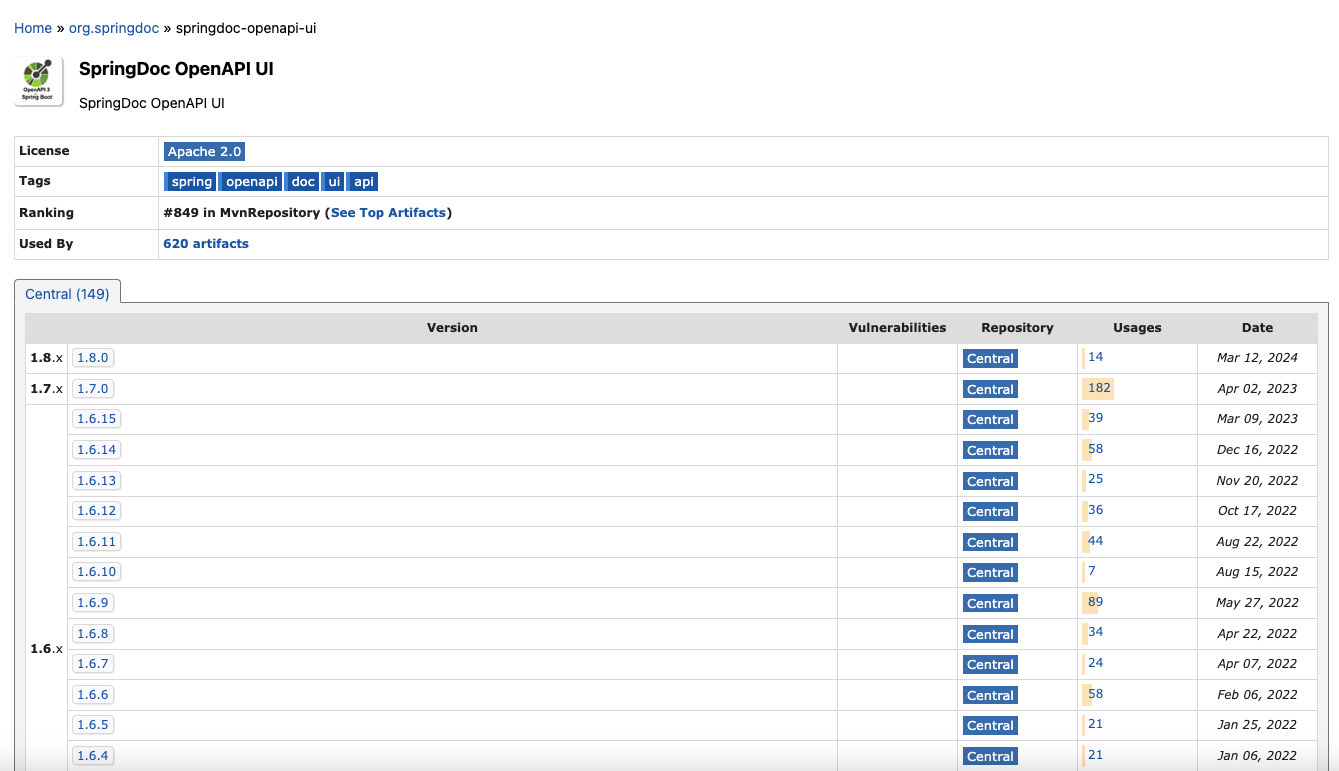Open the 620 artifacts link
The height and width of the screenshot is (771, 1339).
click(x=206, y=243)
